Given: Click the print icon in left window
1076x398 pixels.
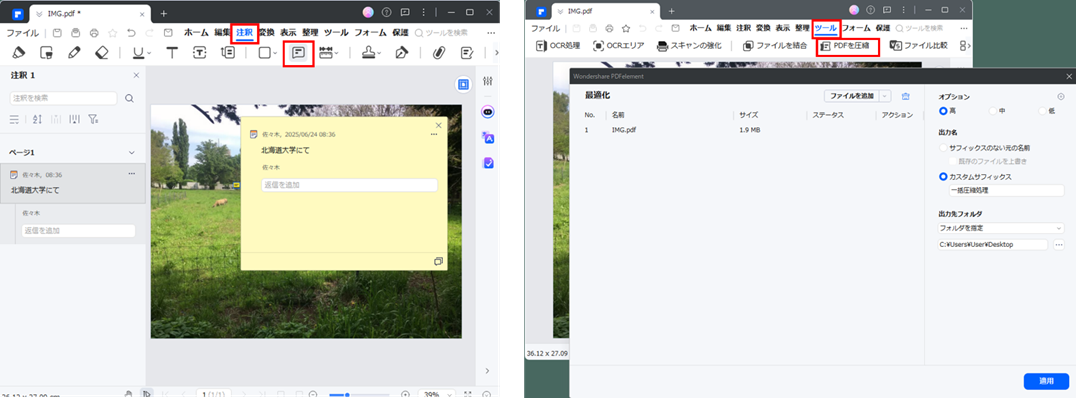Looking at the screenshot, I should pos(94,32).
